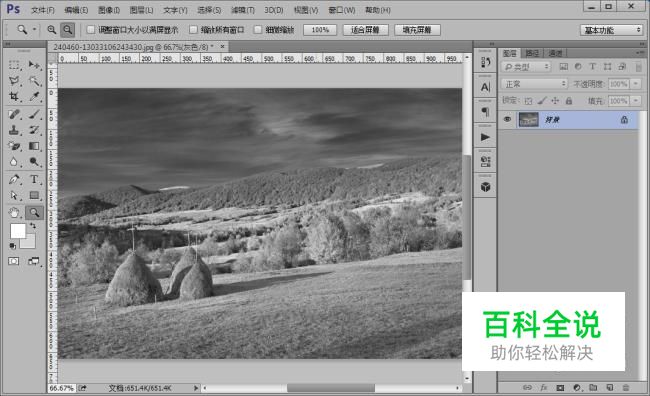Add a layer mask
The image size is (650, 396).
(560, 388)
